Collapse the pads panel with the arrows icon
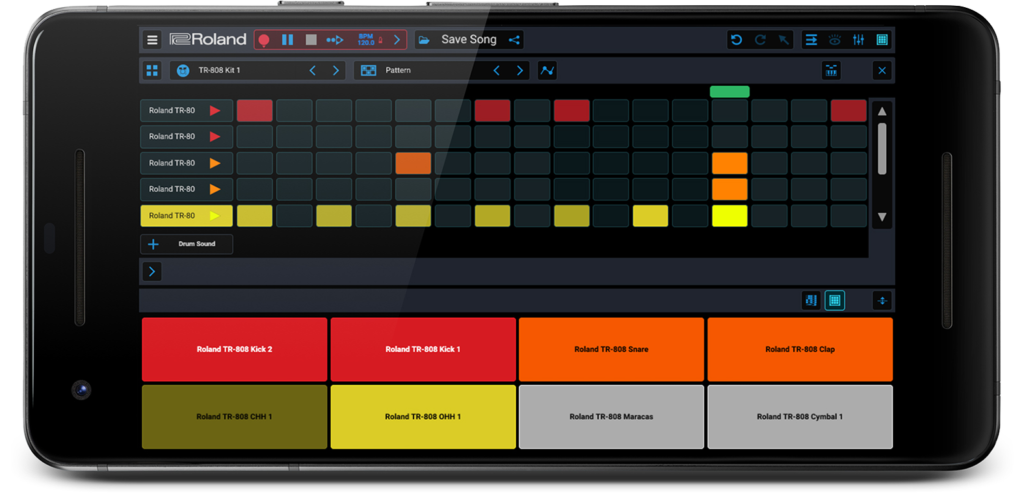 882,301
